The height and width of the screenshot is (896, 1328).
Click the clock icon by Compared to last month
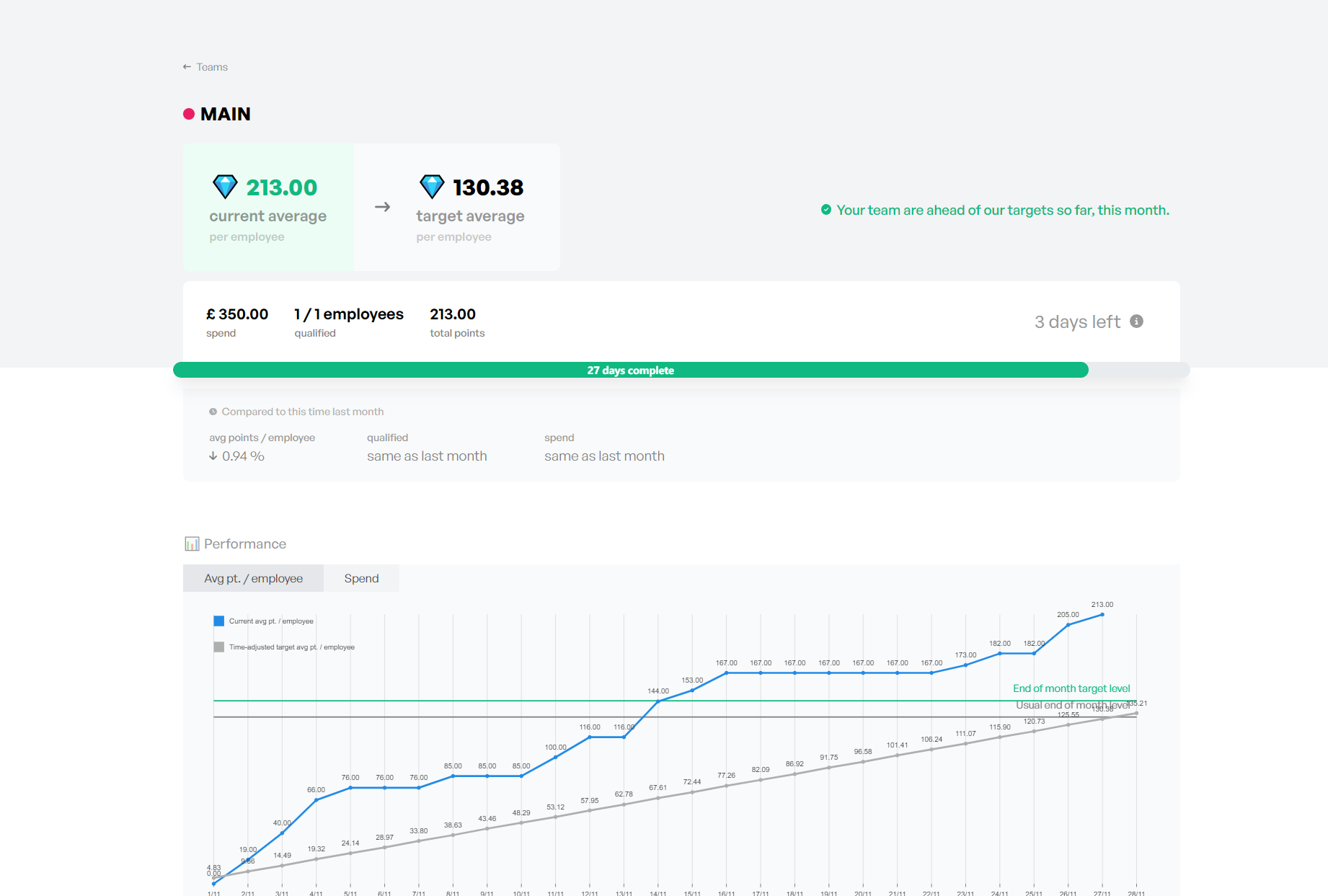(x=213, y=412)
